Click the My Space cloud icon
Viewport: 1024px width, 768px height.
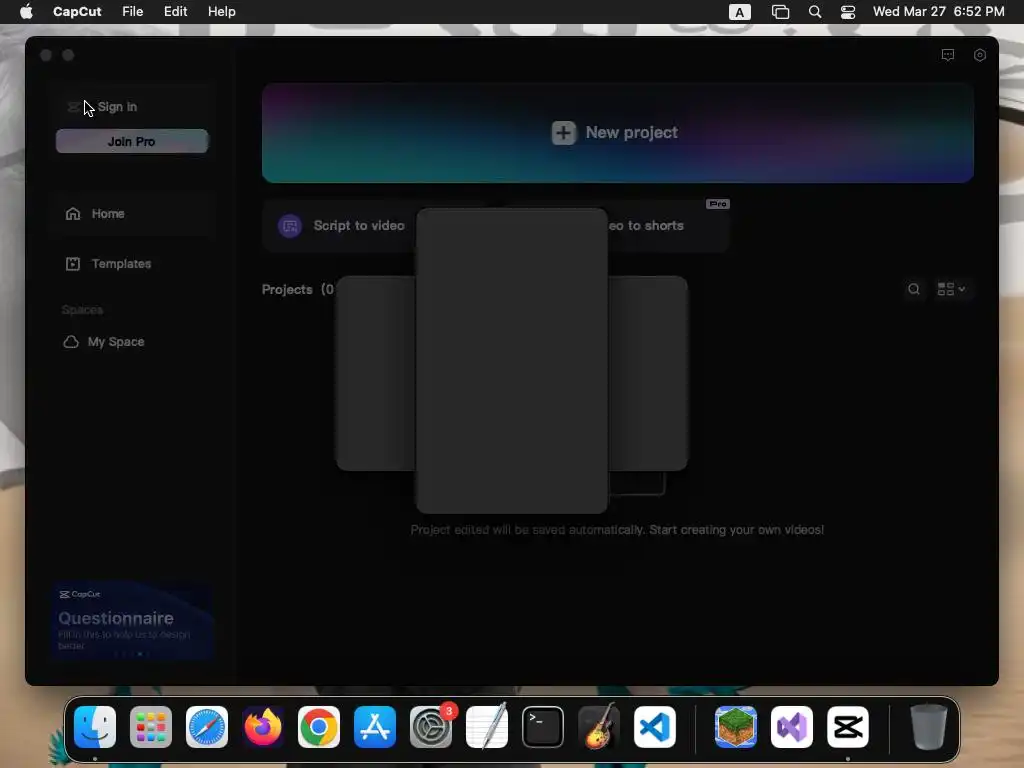point(71,342)
